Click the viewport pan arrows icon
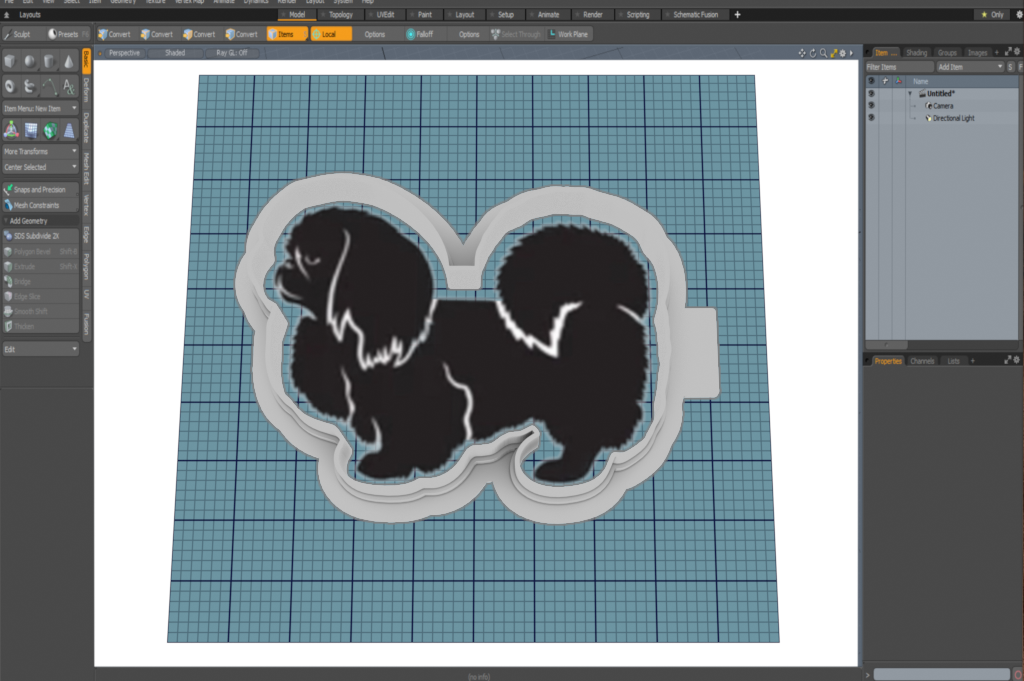Screen dimensions: 1024x681 click(802, 53)
